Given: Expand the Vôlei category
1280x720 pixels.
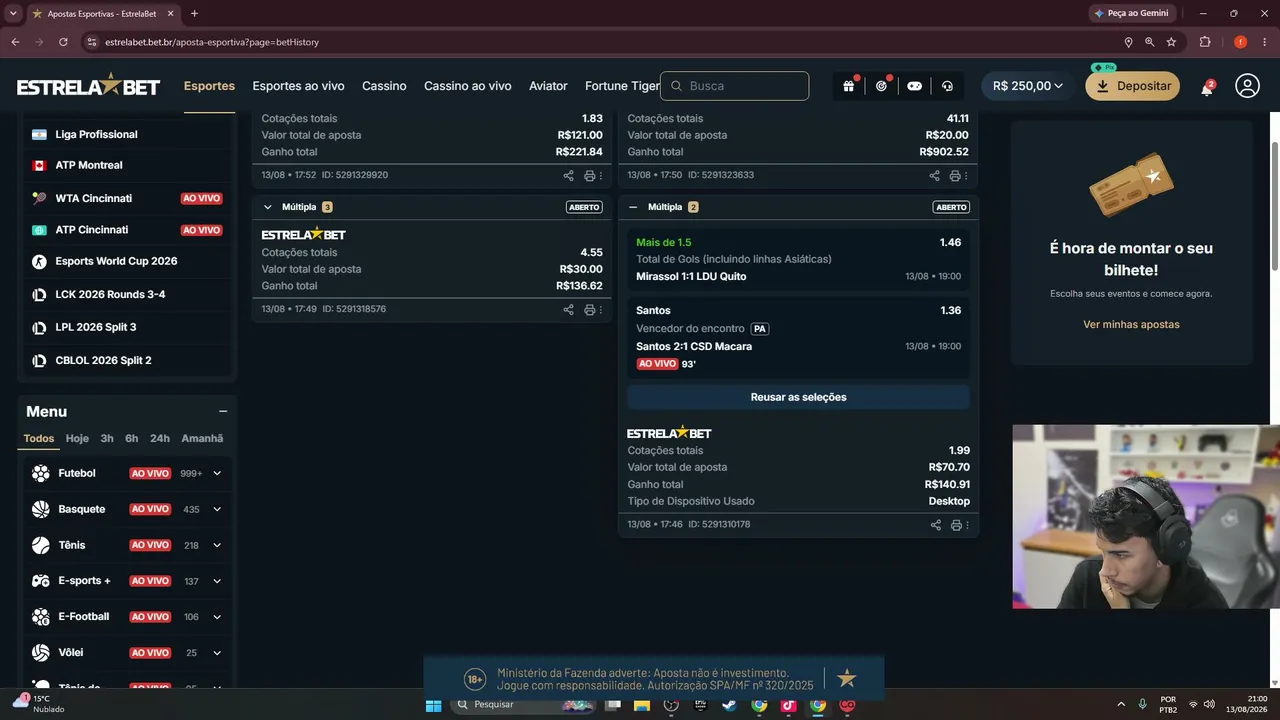Looking at the screenshot, I should 217,653.
